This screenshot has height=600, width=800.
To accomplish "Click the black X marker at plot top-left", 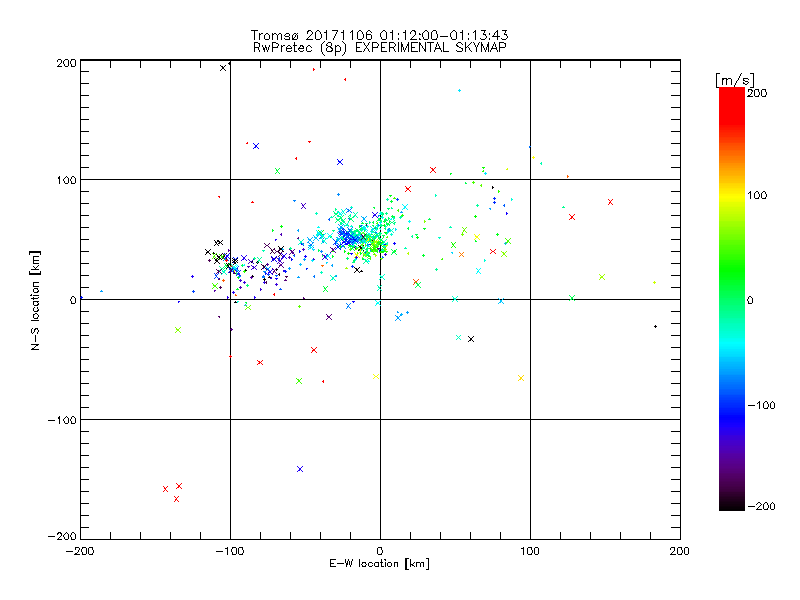I will (x=223, y=68).
